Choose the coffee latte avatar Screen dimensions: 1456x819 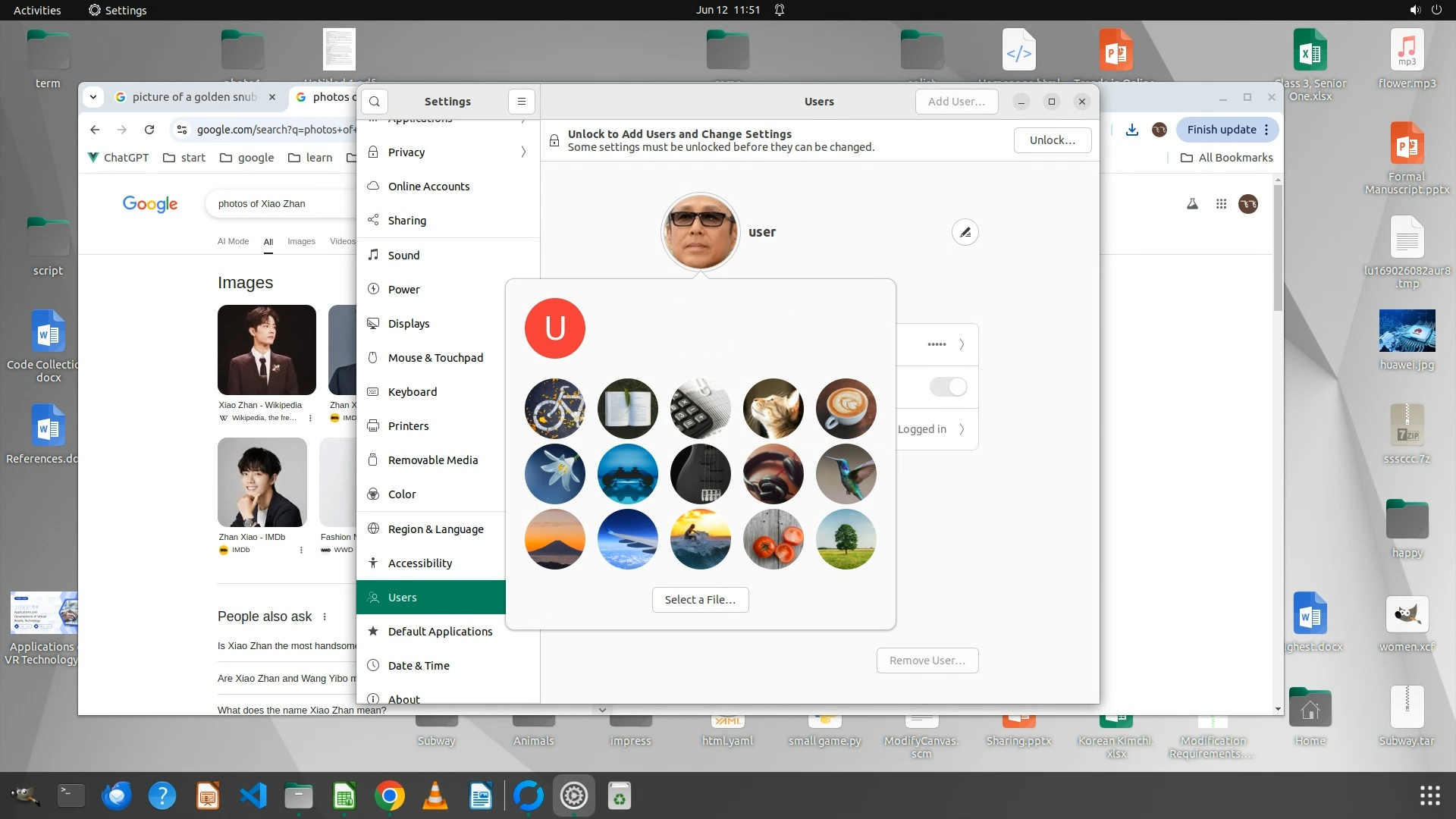click(846, 409)
